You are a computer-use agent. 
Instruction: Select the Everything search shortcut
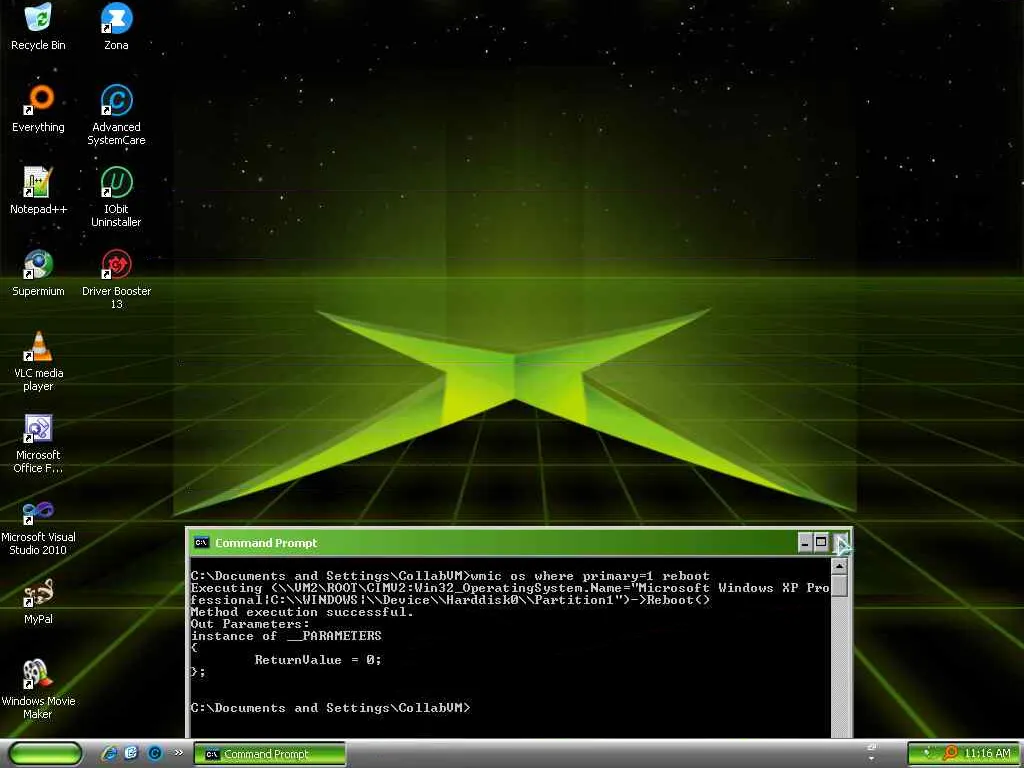pyautogui.click(x=38, y=108)
